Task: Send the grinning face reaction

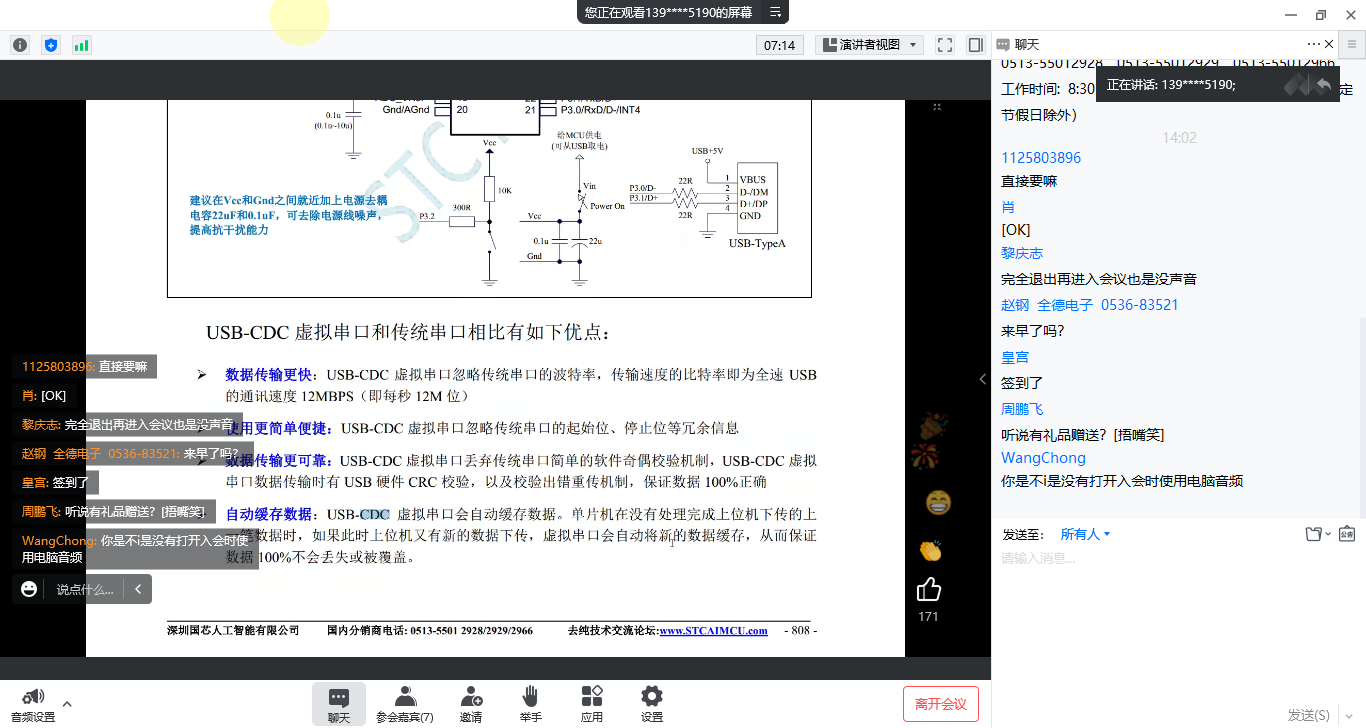Action: point(938,501)
